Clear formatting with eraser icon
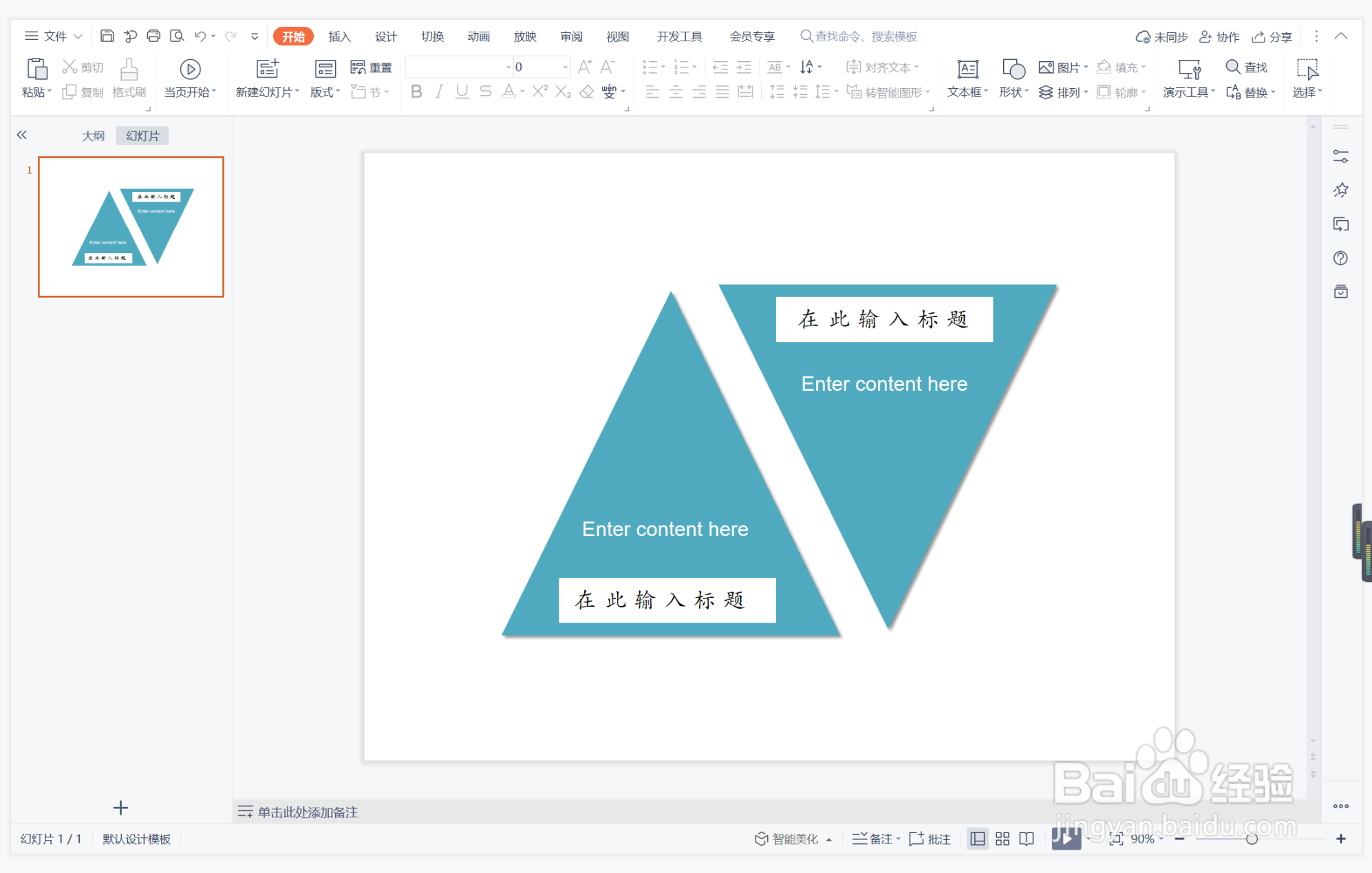The width and height of the screenshot is (1372, 873). tap(586, 91)
